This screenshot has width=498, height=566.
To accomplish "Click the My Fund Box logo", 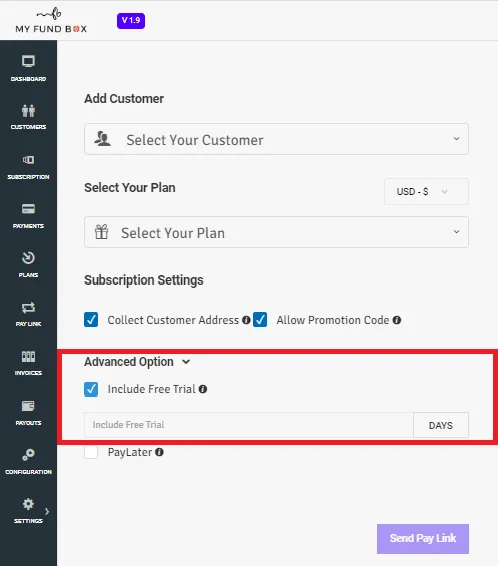I will [x=51, y=21].
